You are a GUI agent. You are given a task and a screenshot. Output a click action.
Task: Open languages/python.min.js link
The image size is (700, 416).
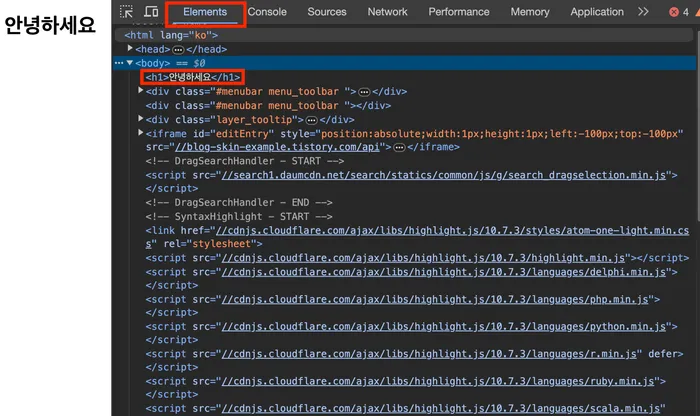pyautogui.click(x=444, y=327)
